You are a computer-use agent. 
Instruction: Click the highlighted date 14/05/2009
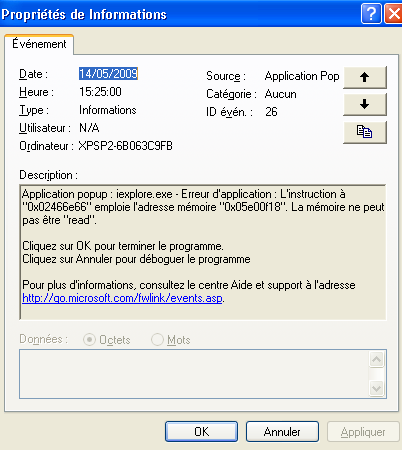click(108, 74)
